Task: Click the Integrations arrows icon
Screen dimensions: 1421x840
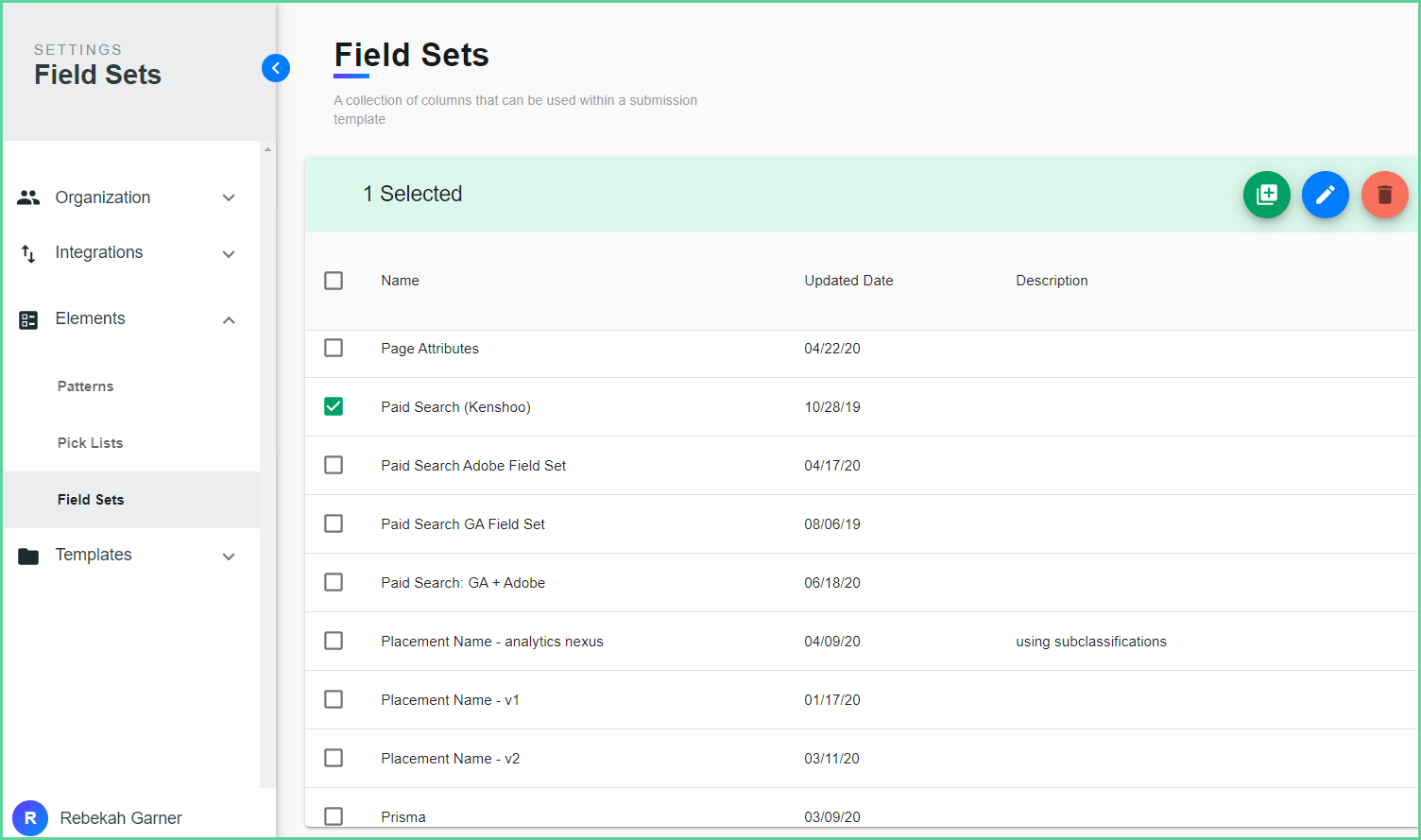Action: pos(28,253)
